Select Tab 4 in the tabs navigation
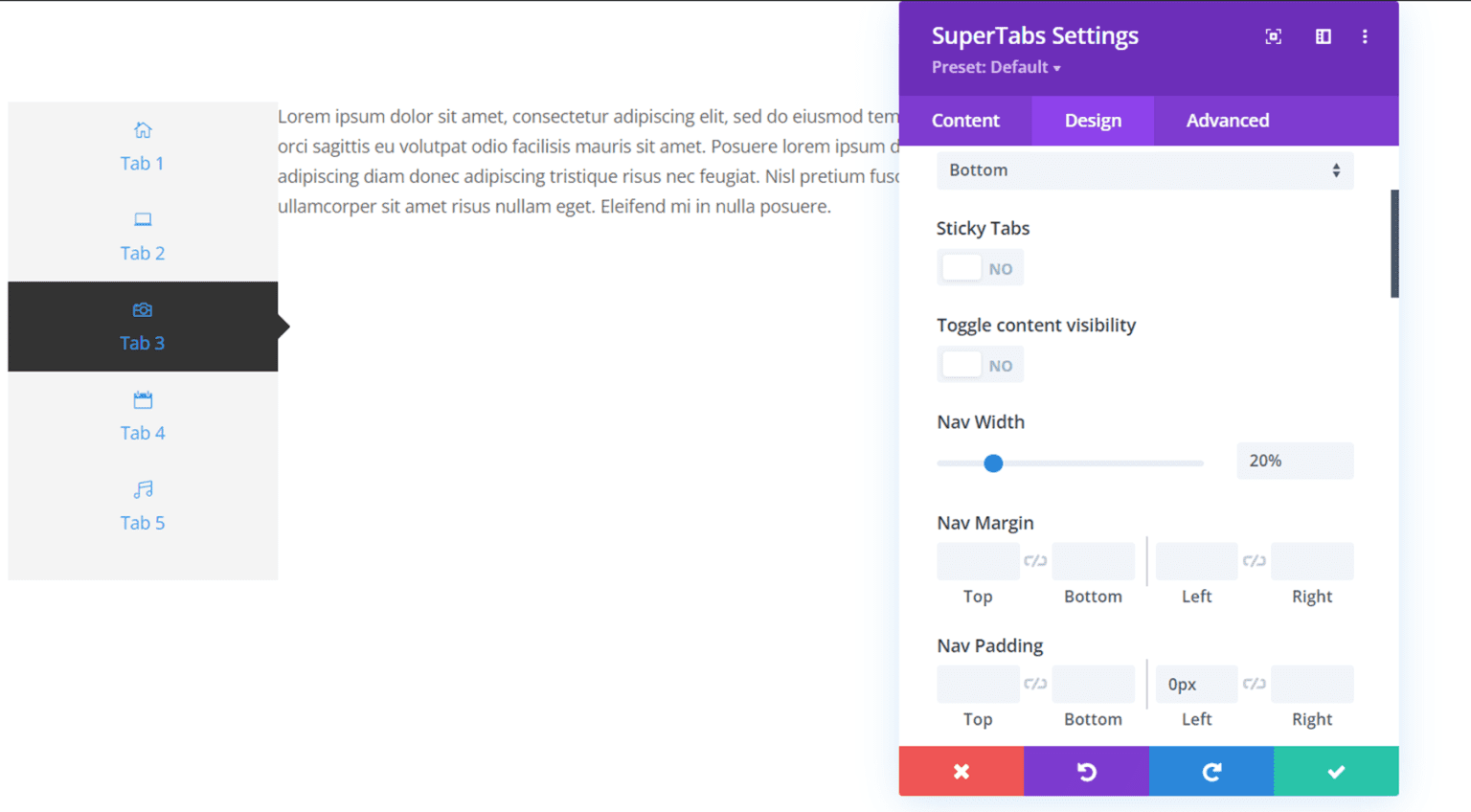 [142, 432]
